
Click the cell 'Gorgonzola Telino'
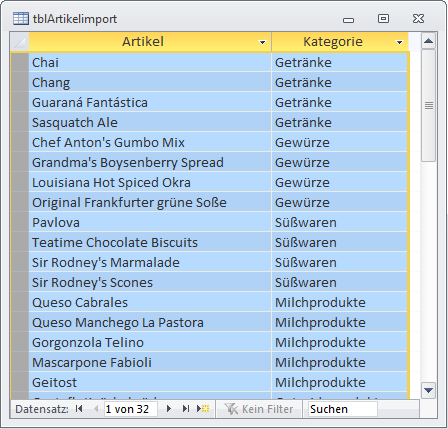click(x=150, y=342)
